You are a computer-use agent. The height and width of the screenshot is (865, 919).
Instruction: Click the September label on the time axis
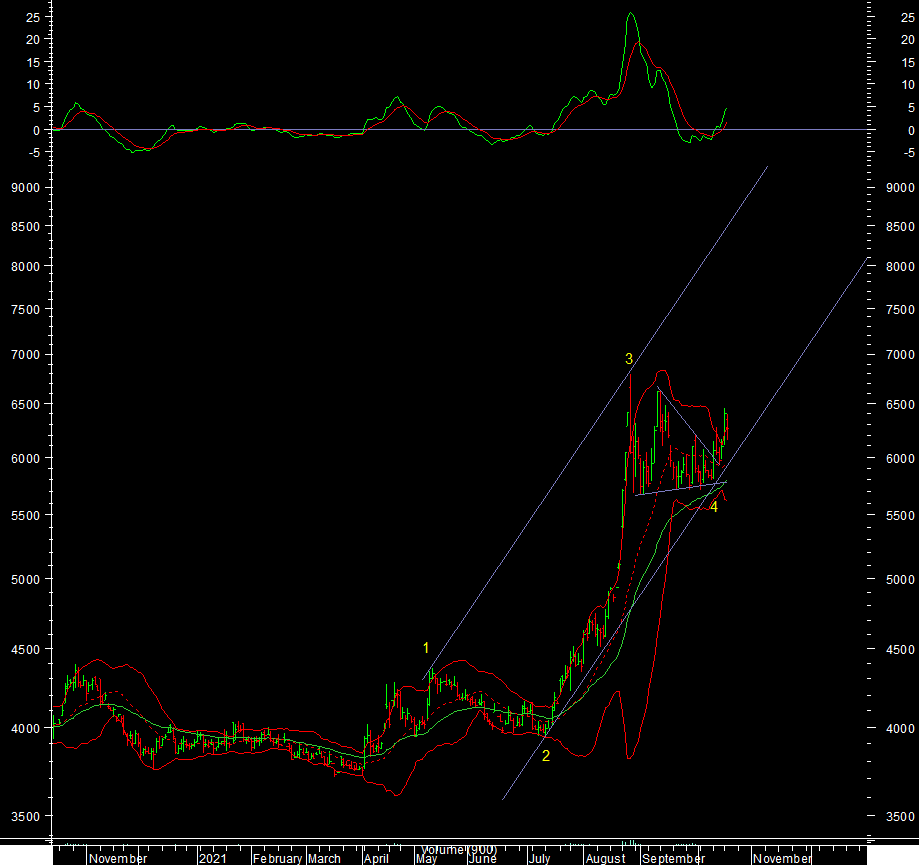(x=674, y=858)
